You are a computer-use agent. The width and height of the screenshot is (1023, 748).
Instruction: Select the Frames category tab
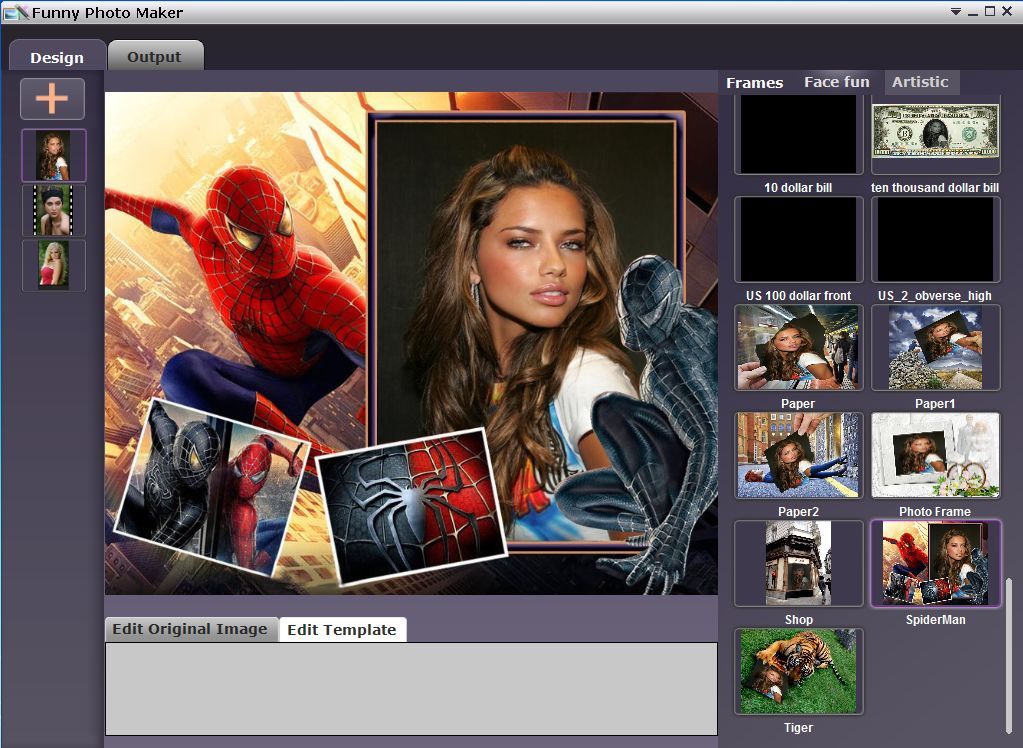pyautogui.click(x=754, y=83)
